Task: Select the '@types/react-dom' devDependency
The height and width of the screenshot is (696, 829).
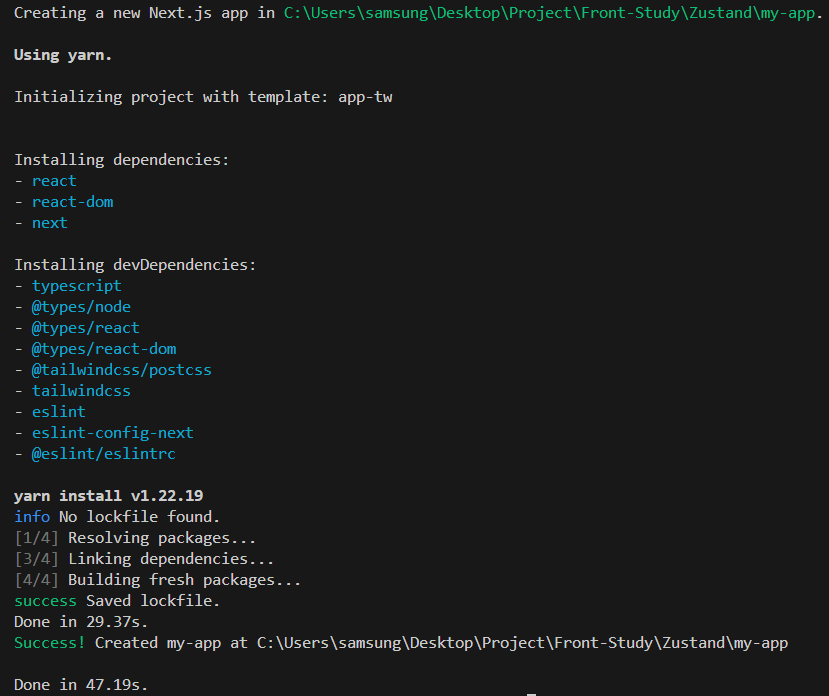Action: [104, 349]
